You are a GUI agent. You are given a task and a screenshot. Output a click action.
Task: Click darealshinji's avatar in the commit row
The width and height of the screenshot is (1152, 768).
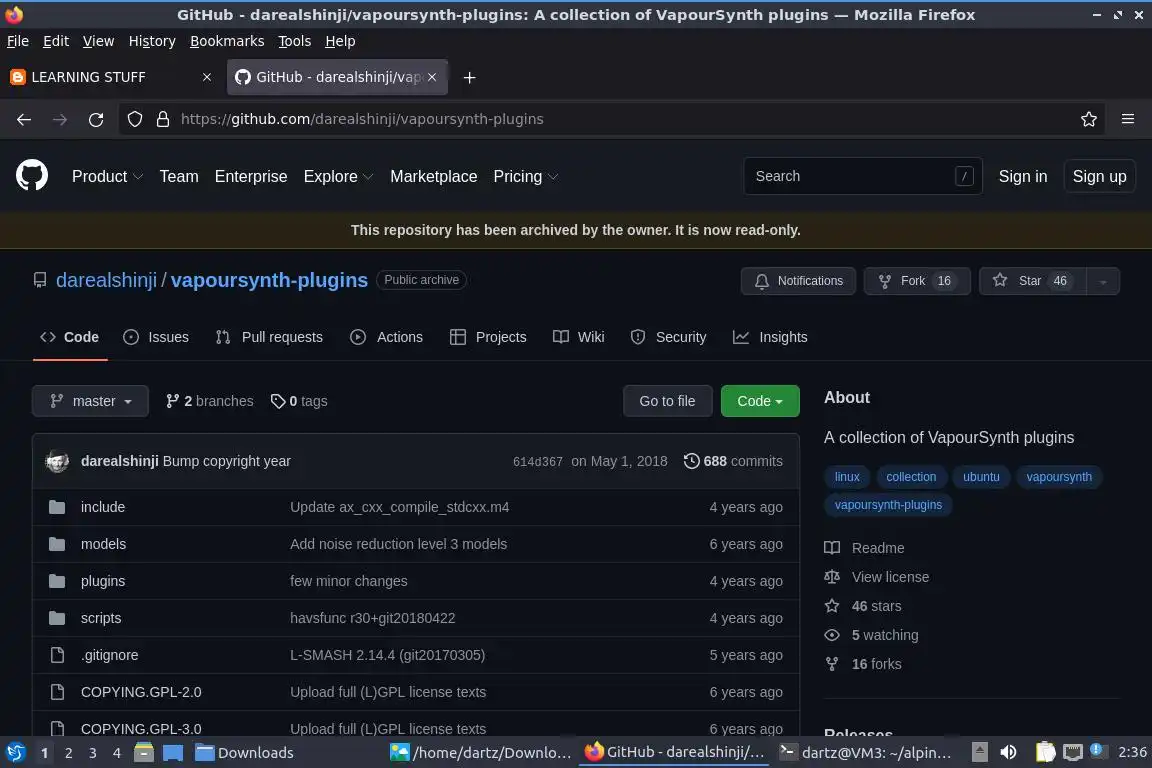(x=57, y=461)
